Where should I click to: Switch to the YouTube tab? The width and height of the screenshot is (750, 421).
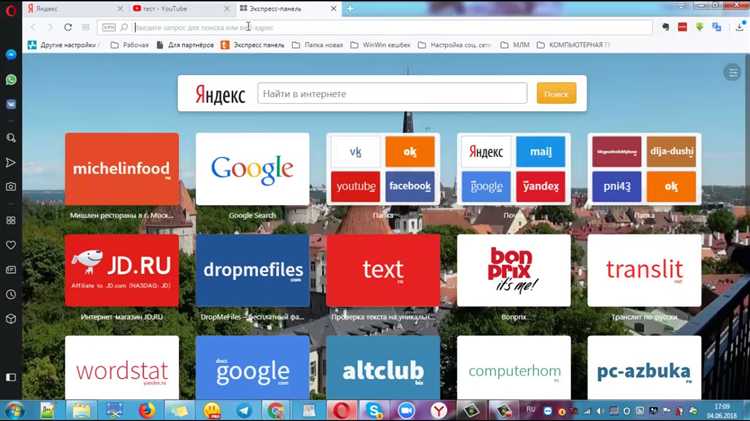tap(179, 9)
